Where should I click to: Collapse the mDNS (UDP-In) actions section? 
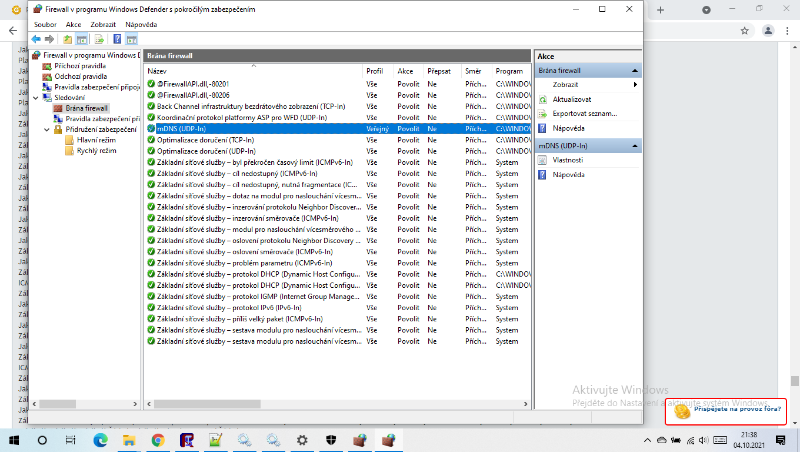coord(635,146)
